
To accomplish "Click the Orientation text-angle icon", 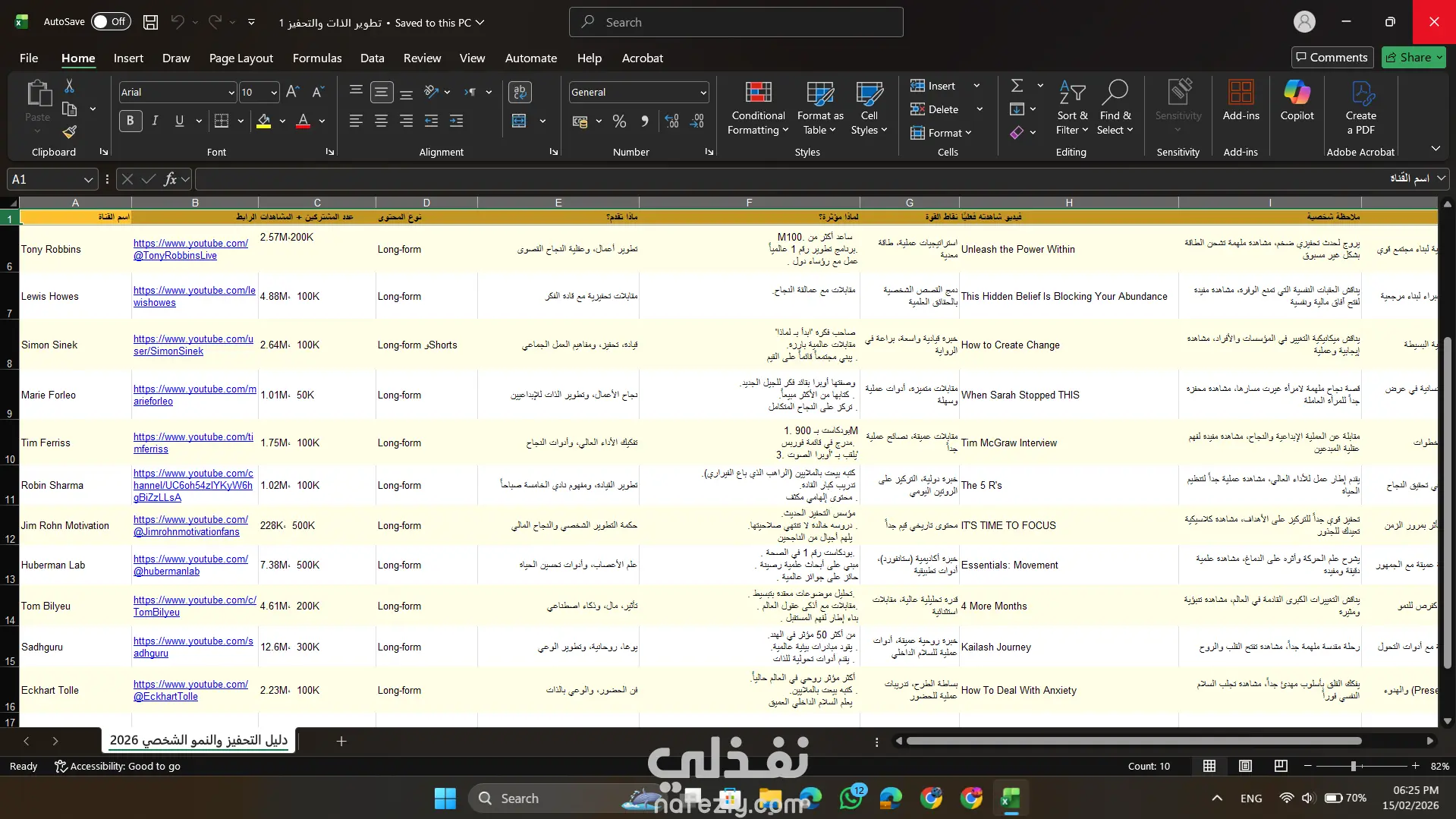I will click(x=432, y=92).
